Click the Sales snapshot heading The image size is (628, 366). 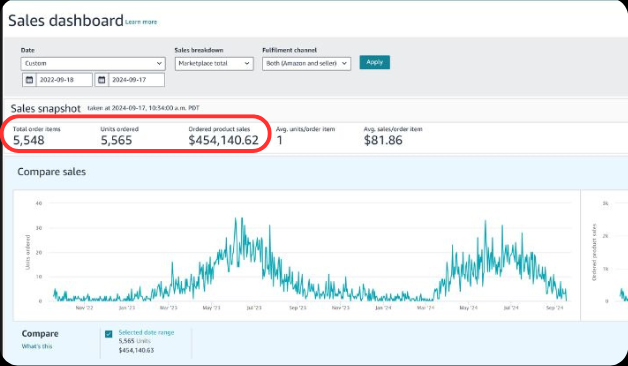point(46,109)
